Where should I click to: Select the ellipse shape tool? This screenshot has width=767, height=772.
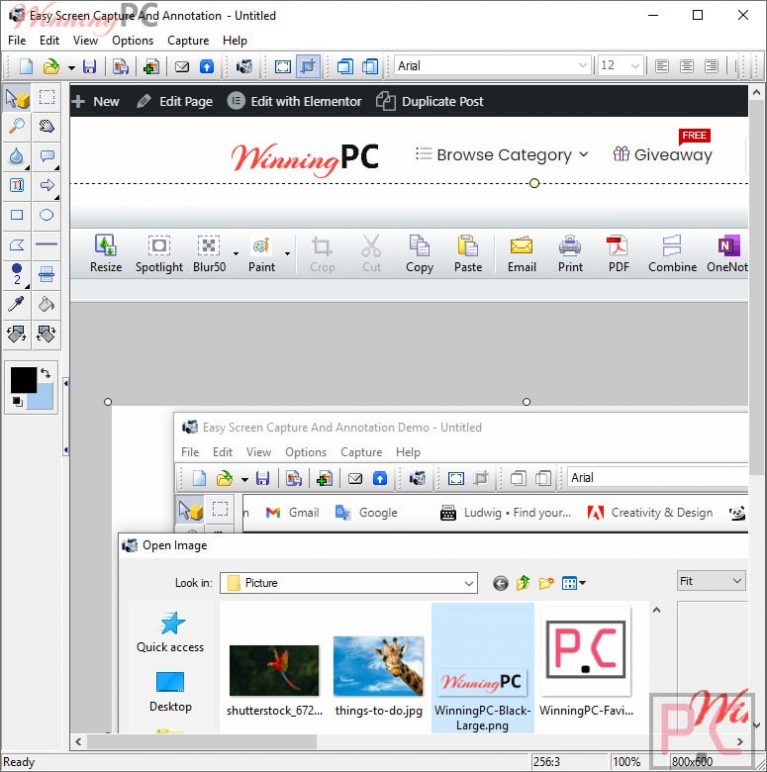[46, 215]
